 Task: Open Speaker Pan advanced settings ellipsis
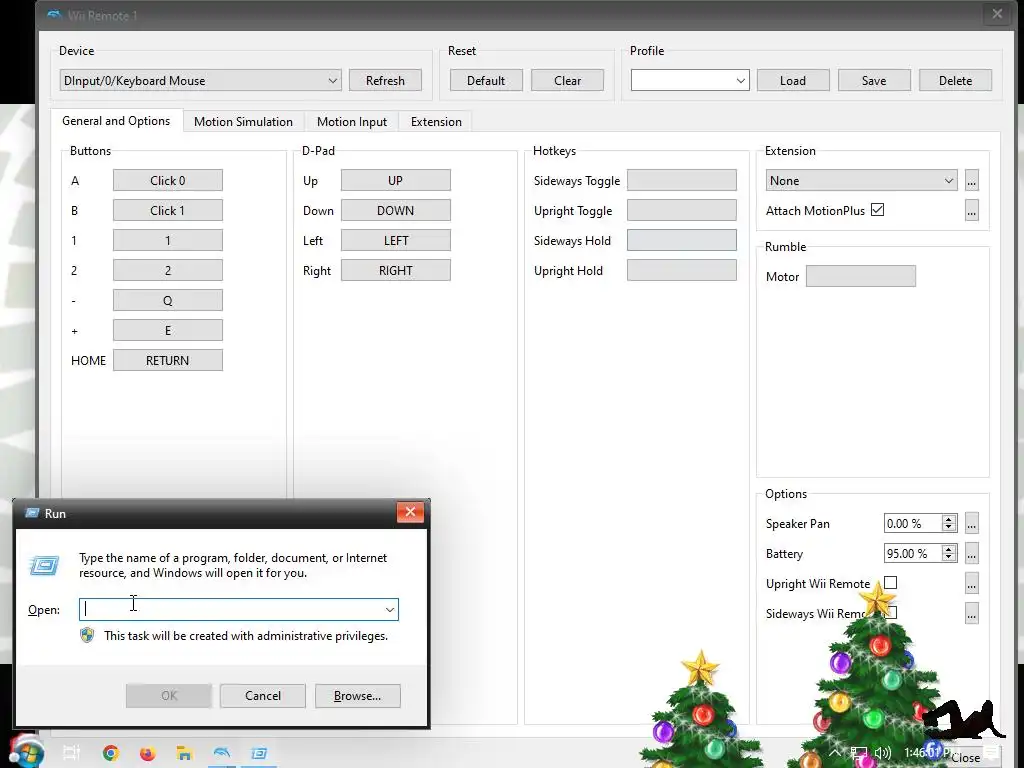(x=972, y=524)
